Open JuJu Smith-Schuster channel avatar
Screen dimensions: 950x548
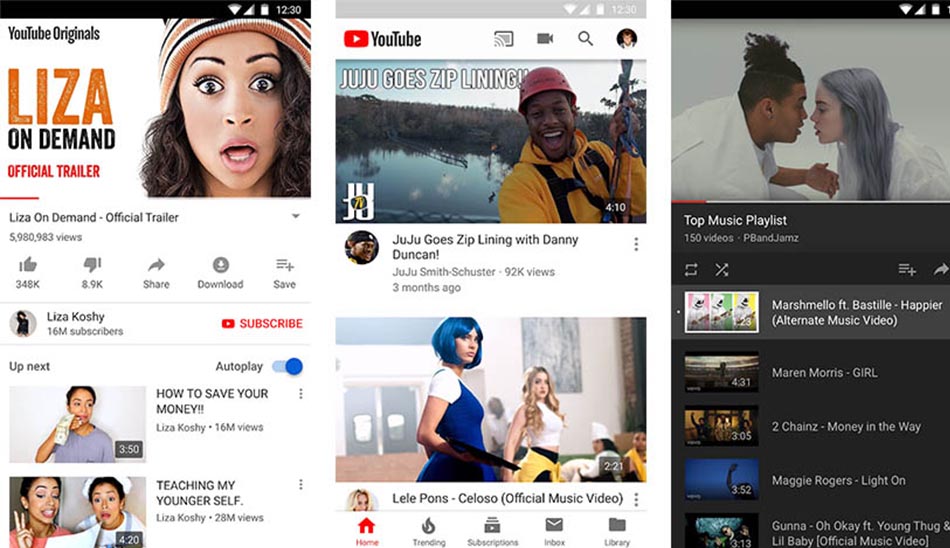(x=362, y=247)
